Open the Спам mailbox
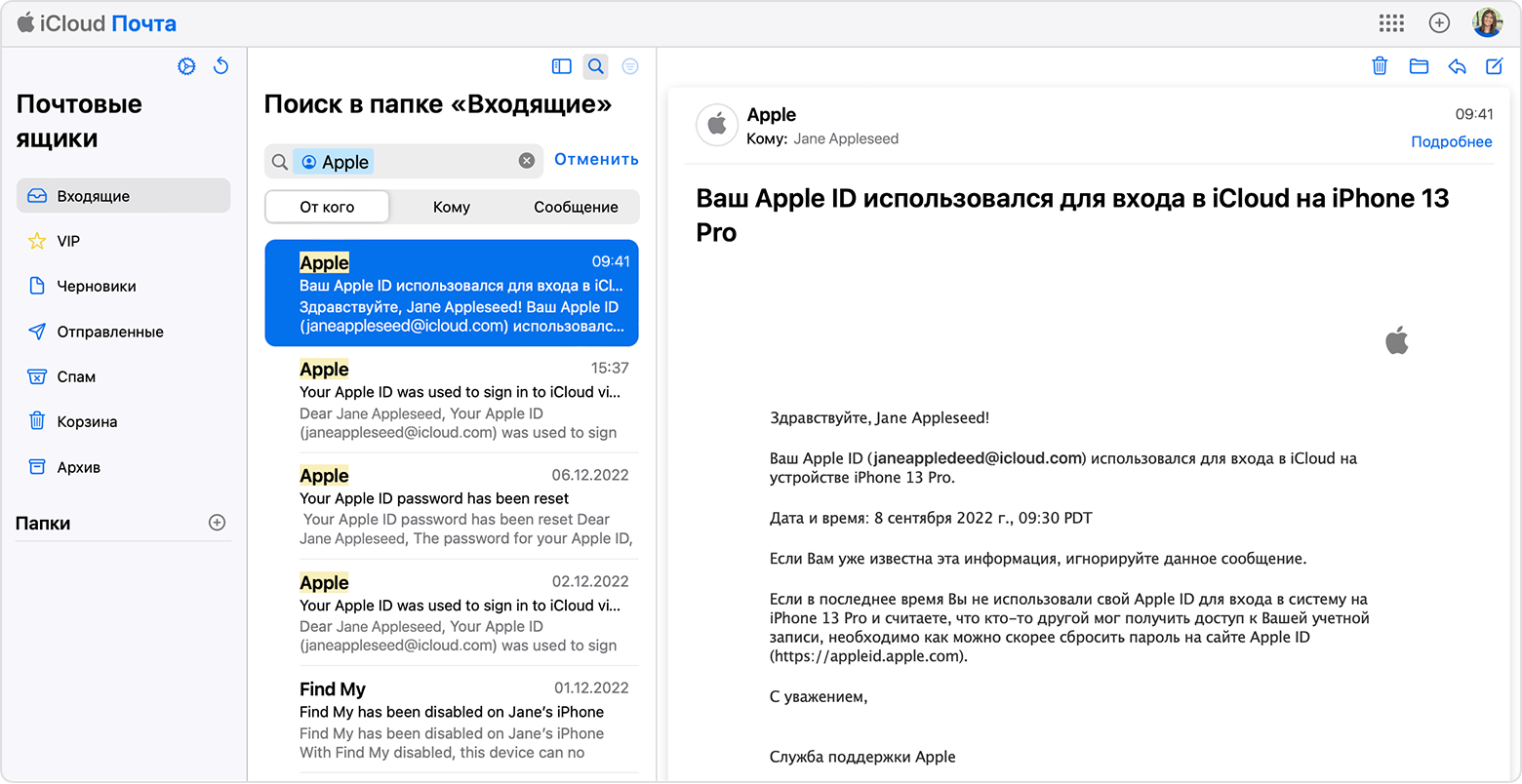The image size is (1522, 784). pos(124,376)
